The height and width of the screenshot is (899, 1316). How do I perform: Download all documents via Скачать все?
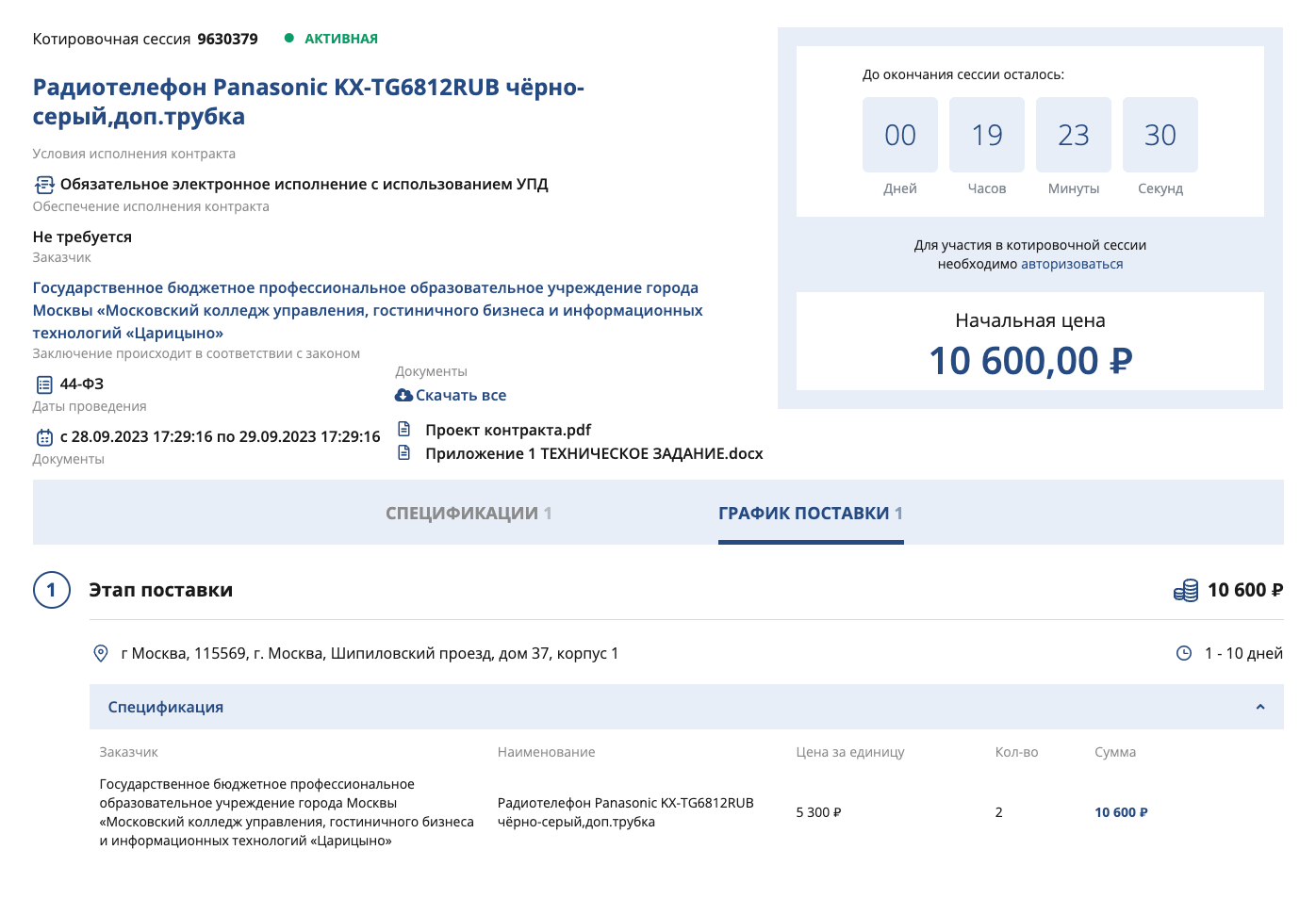[461, 396]
